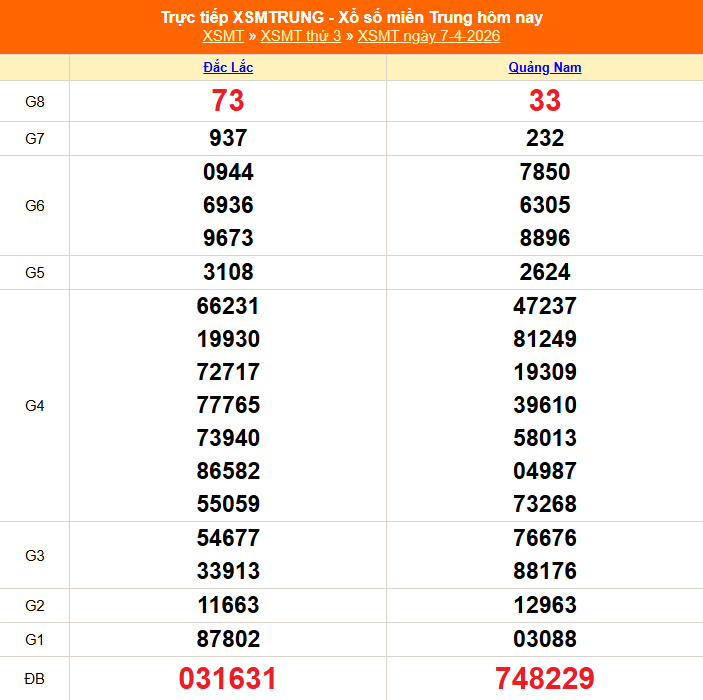Select G6 number 6936
The height and width of the screenshot is (700, 703).
tap(228, 205)
